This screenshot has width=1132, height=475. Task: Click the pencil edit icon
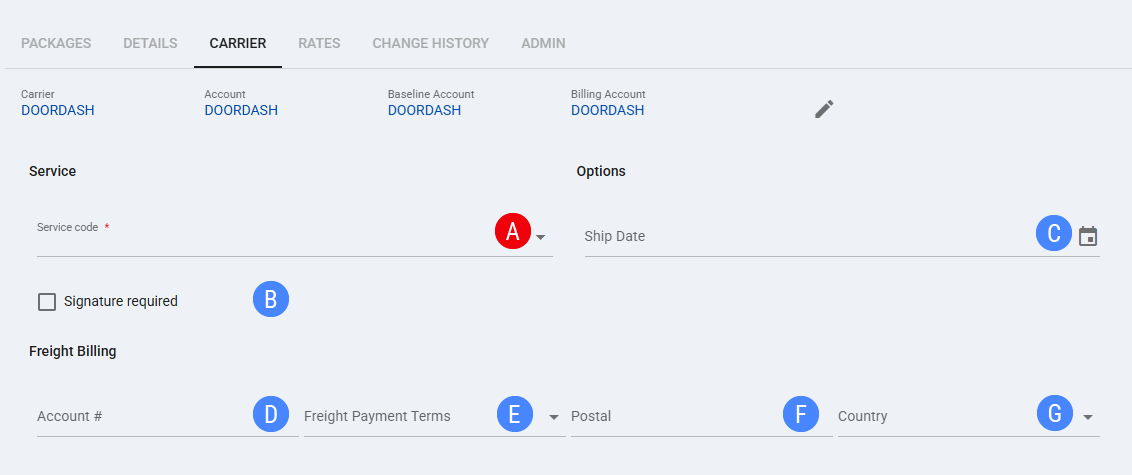[x=824, y=109]
